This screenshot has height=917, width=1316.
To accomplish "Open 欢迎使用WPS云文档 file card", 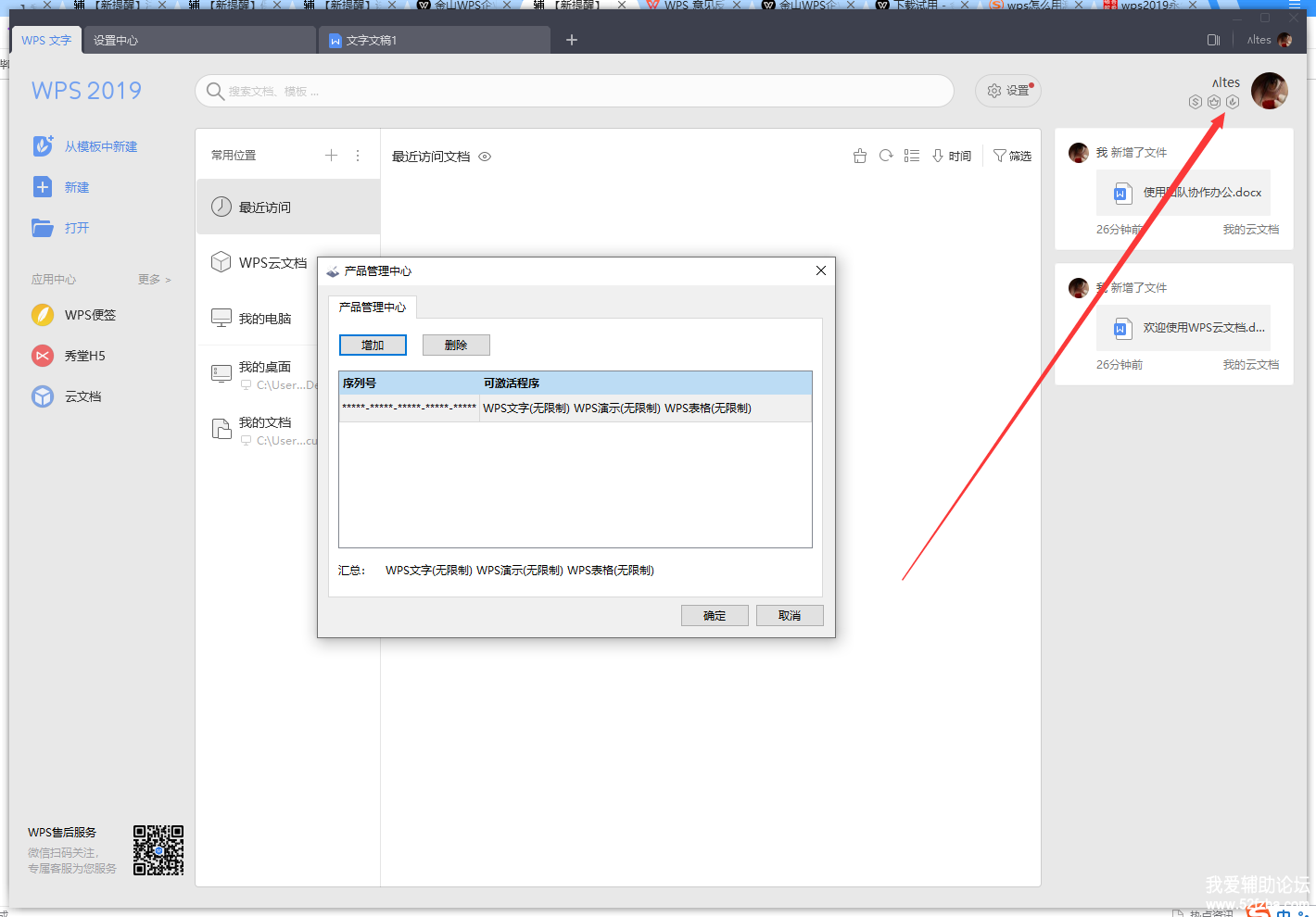I will click(x=1183, y=328).
